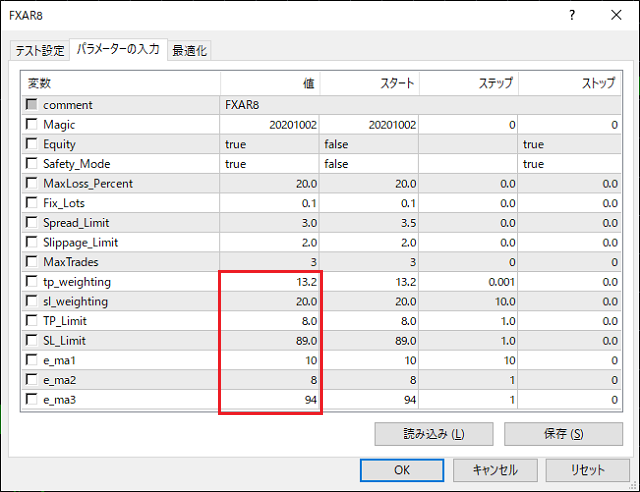Select the Slippage_Limit value 2.0 cell

(269, 242)
